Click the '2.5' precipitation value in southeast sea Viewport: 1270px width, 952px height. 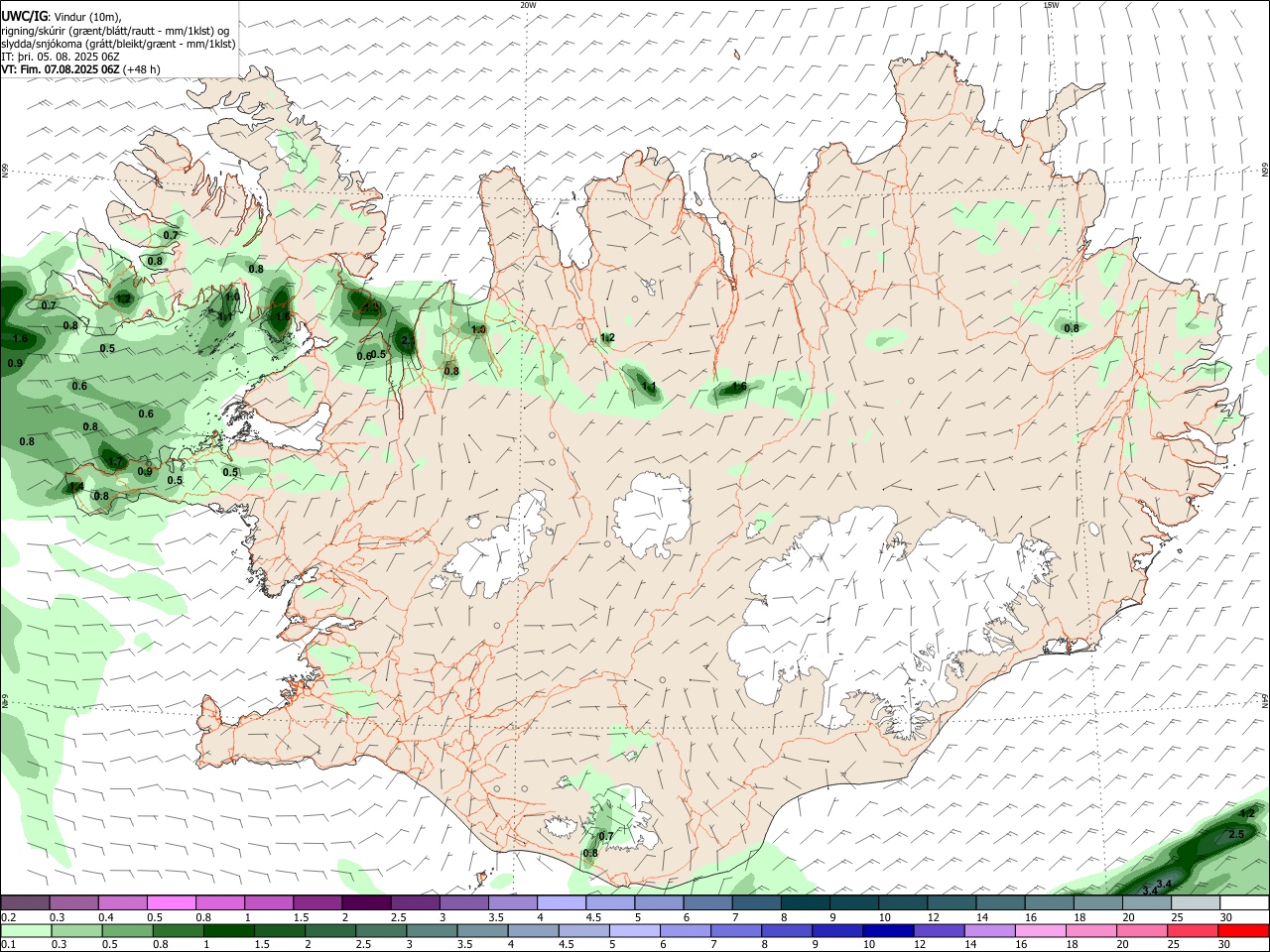(x=1236, y=835)
